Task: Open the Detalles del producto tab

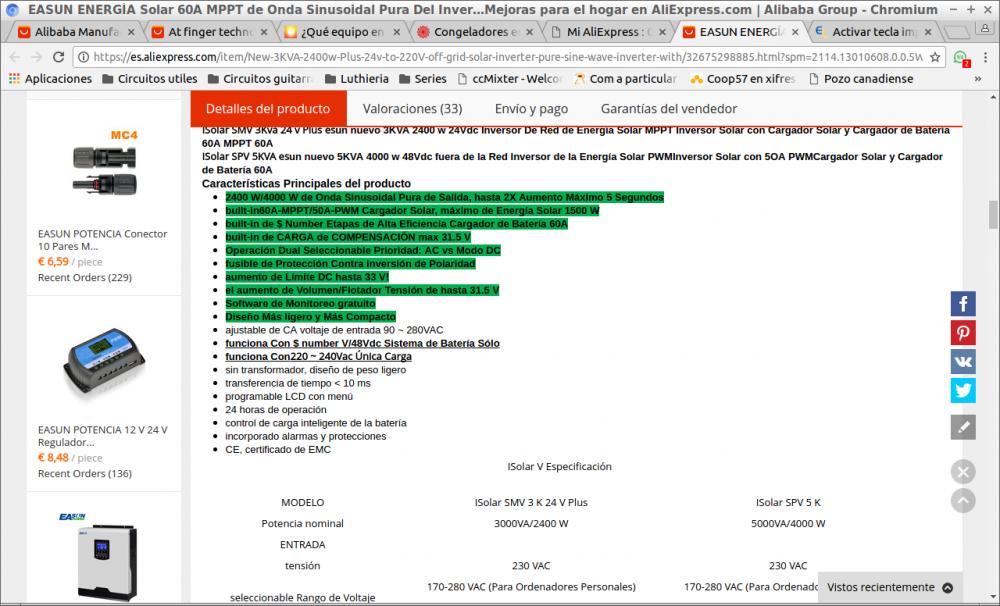Action: (268, 108)
